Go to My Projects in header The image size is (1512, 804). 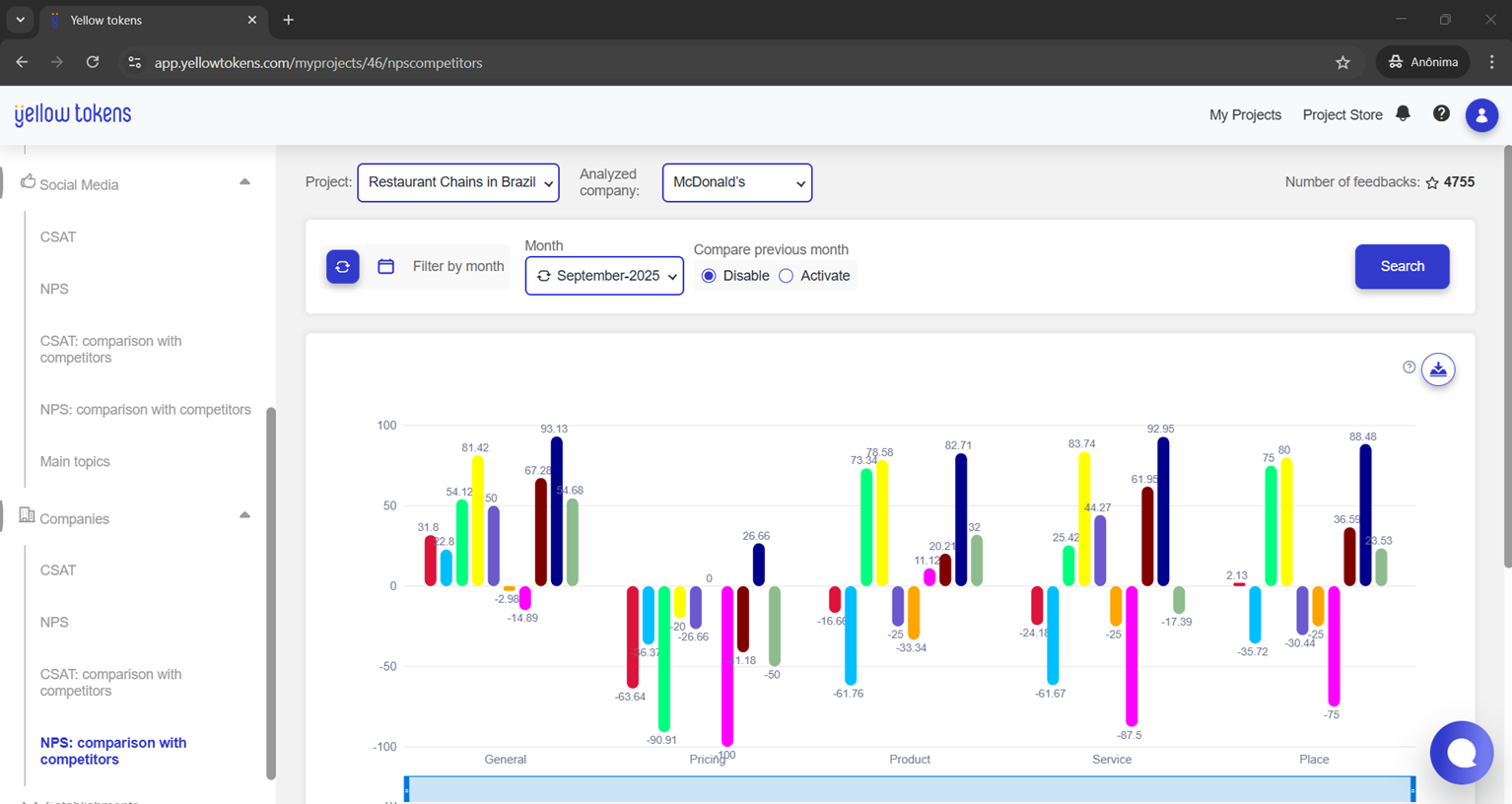tap(1245, 115)
